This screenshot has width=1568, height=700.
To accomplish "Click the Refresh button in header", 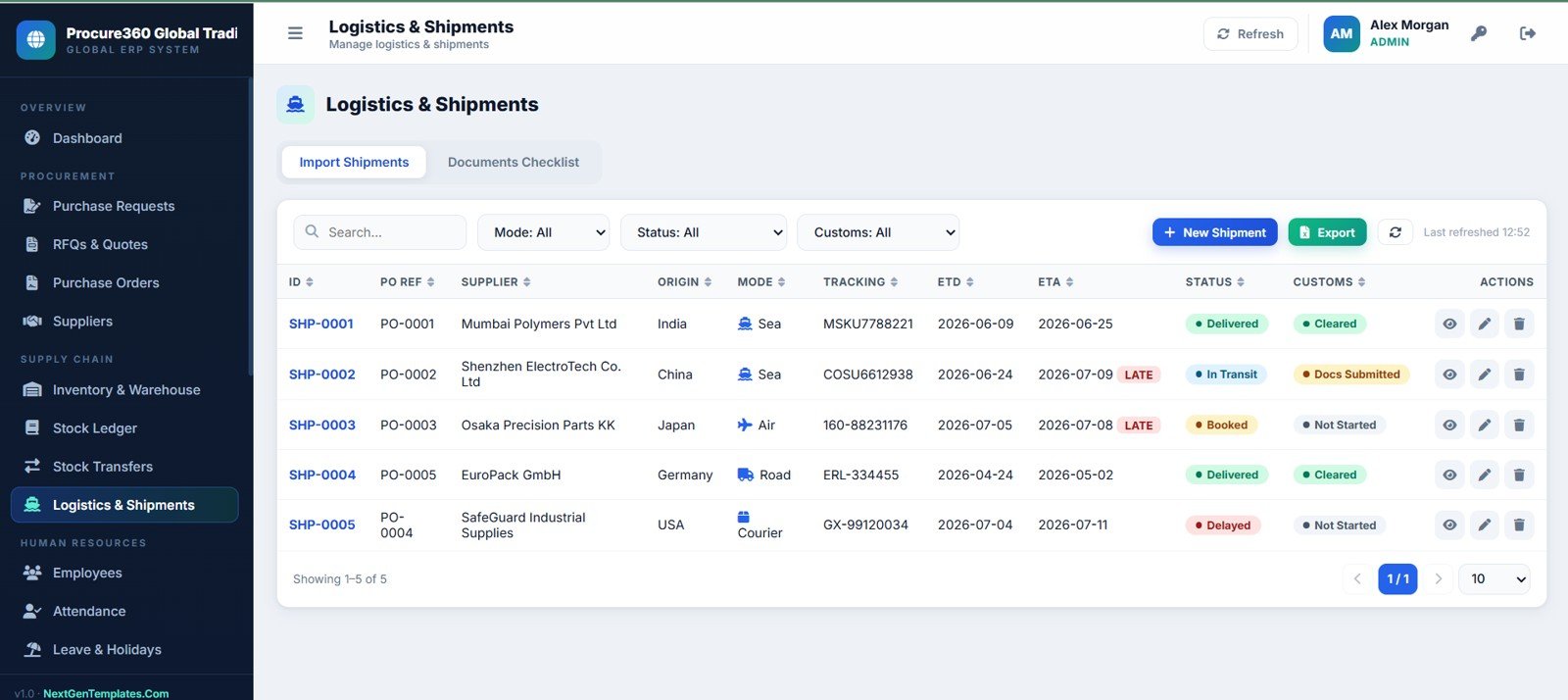I will (x=1250, y=33).
